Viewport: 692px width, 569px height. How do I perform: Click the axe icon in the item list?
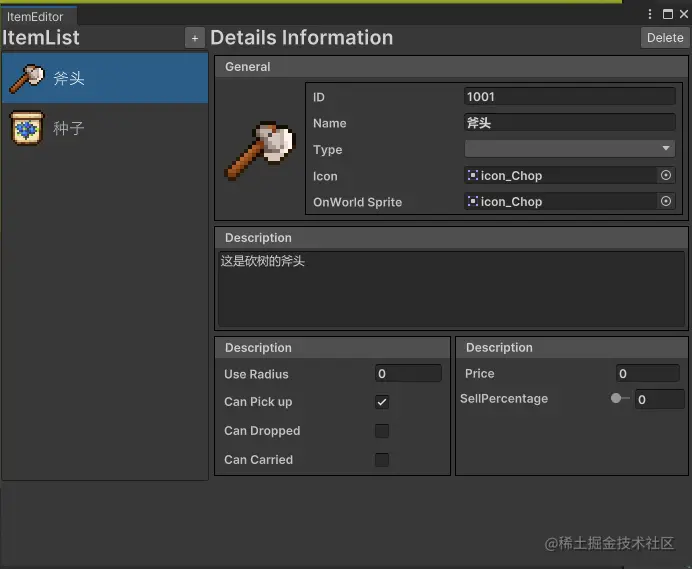[x=26, y=78]
